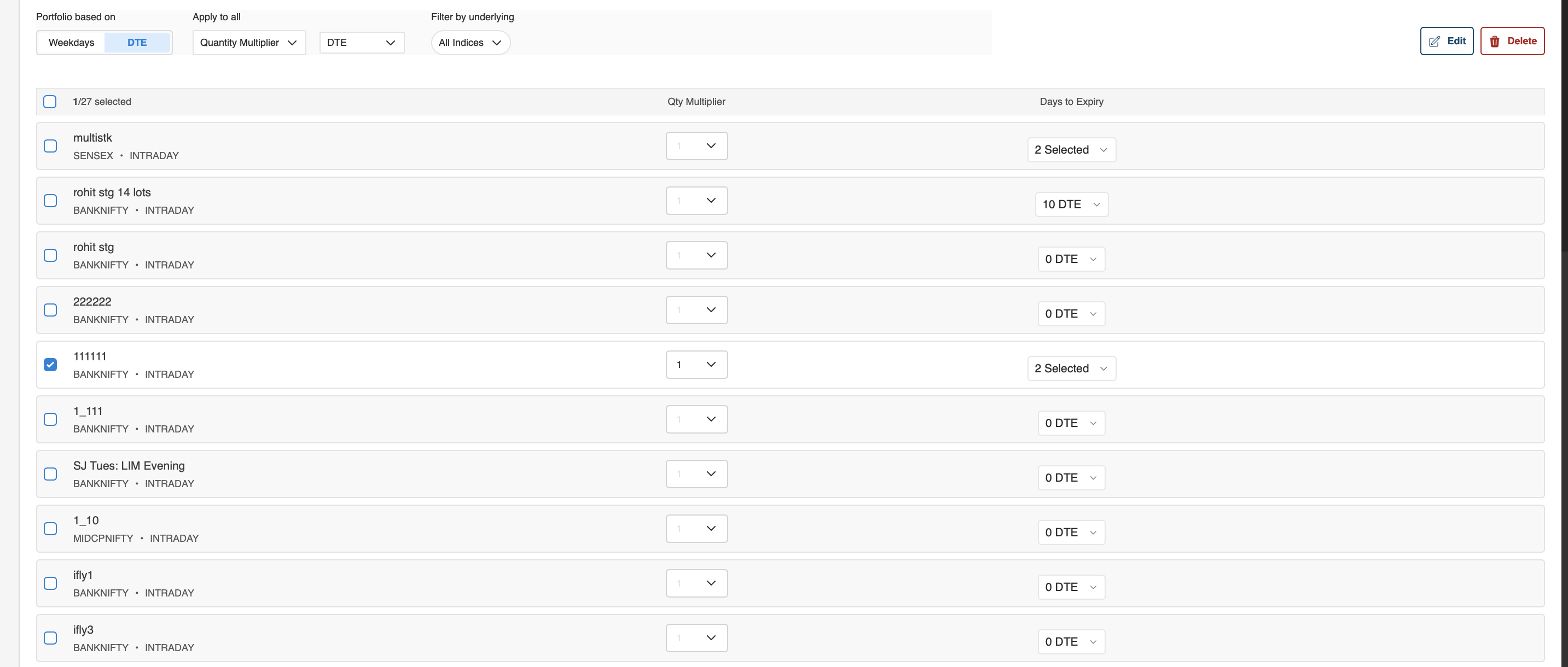Check the checkbox for multistk strategy
Screen dimensions: 1568x667
pos(50,146)
